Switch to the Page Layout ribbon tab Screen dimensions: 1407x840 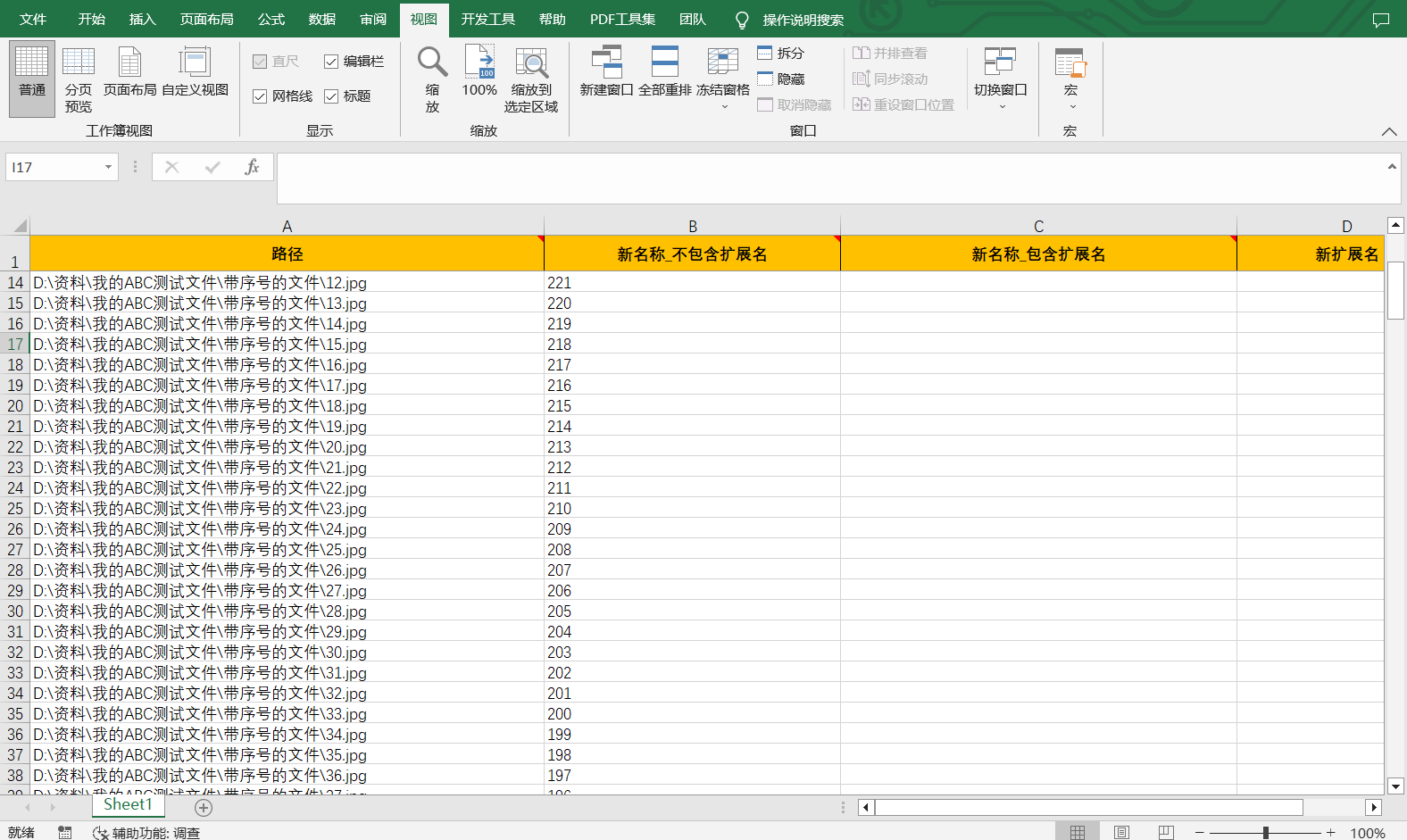pos(206,19)
